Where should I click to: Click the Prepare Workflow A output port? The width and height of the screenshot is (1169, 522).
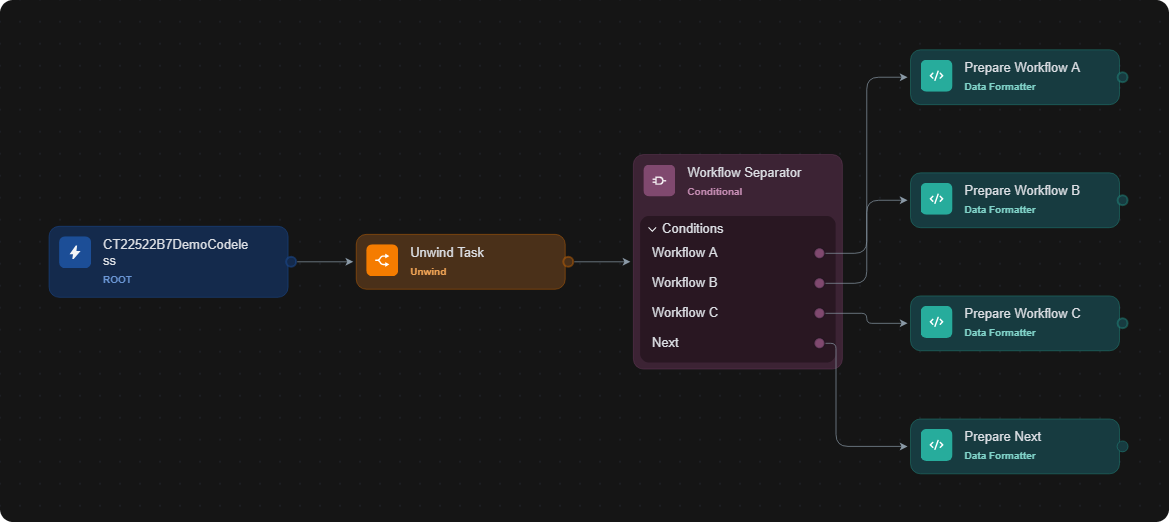click(1122, 77)
